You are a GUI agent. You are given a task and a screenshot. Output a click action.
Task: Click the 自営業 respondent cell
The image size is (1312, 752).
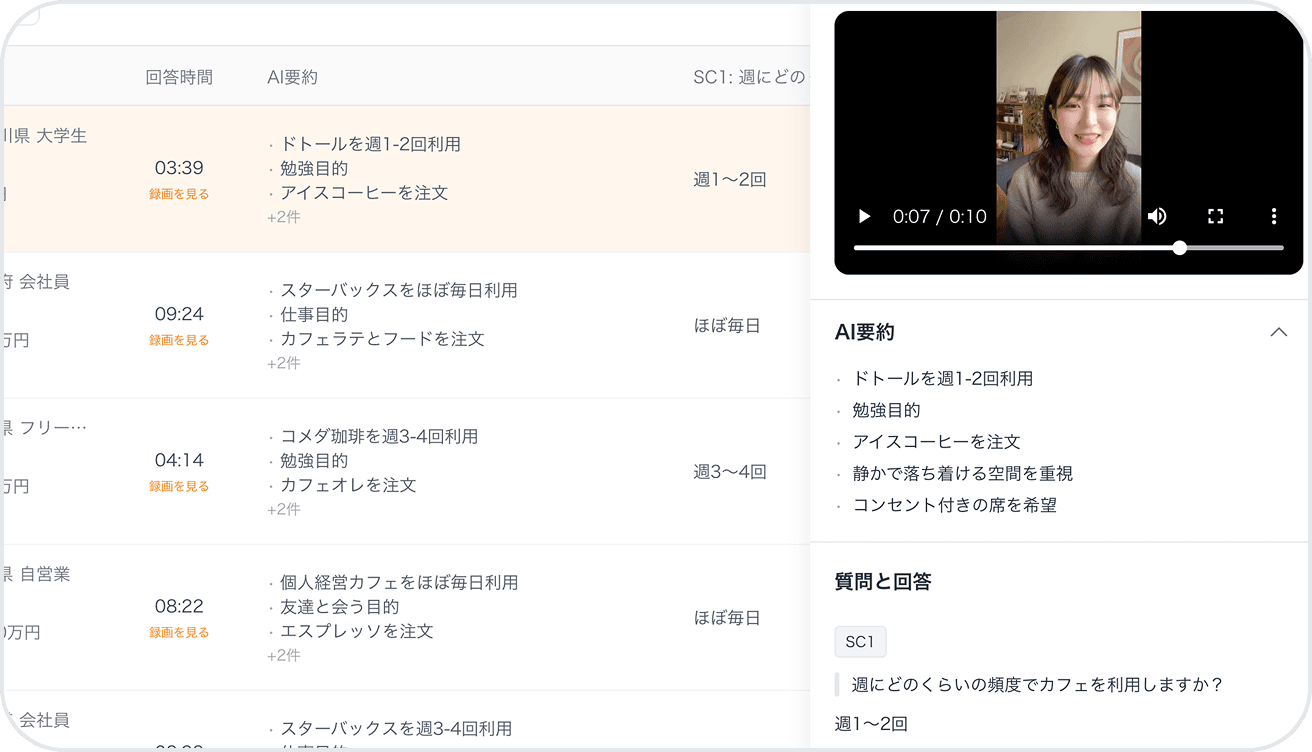(45, 574)
